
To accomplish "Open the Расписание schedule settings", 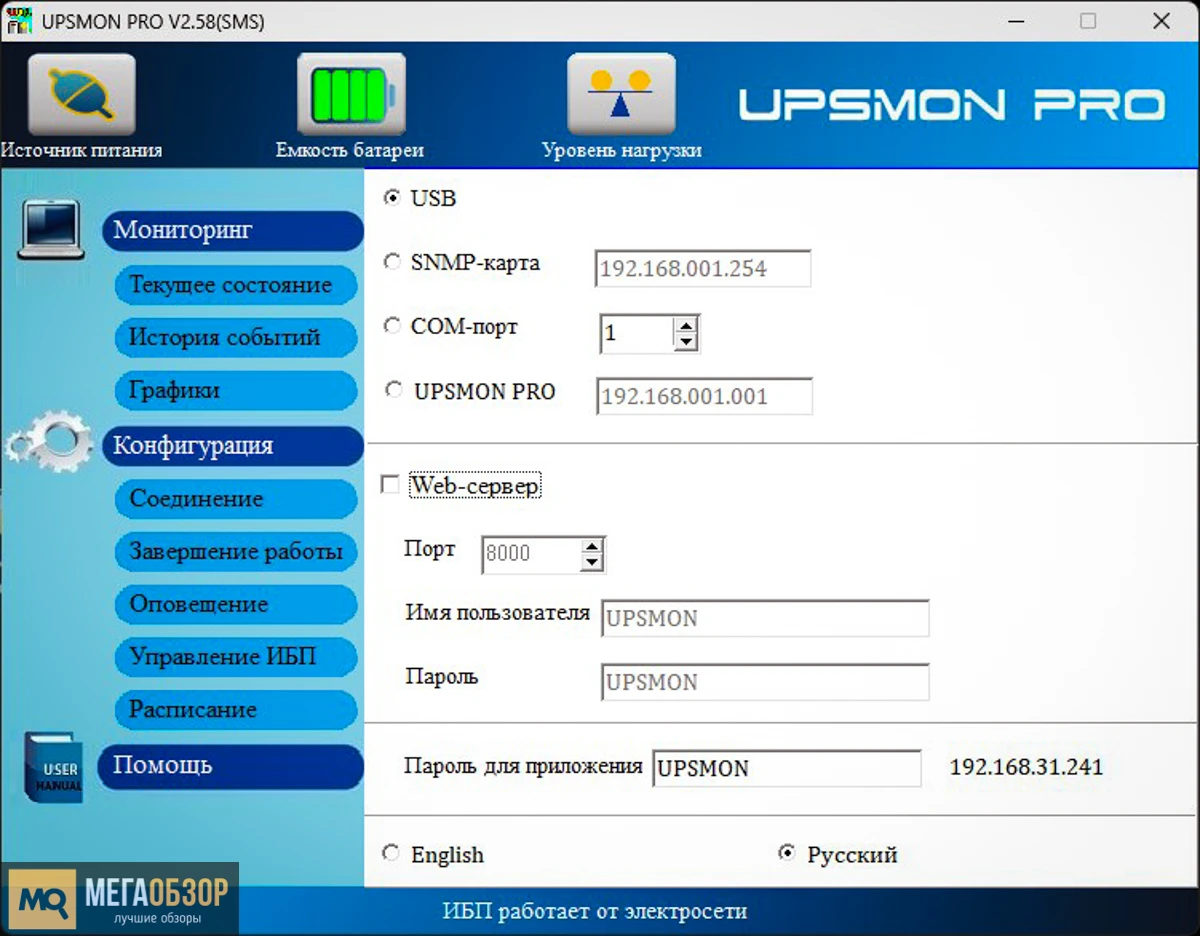I will (236, 710).
